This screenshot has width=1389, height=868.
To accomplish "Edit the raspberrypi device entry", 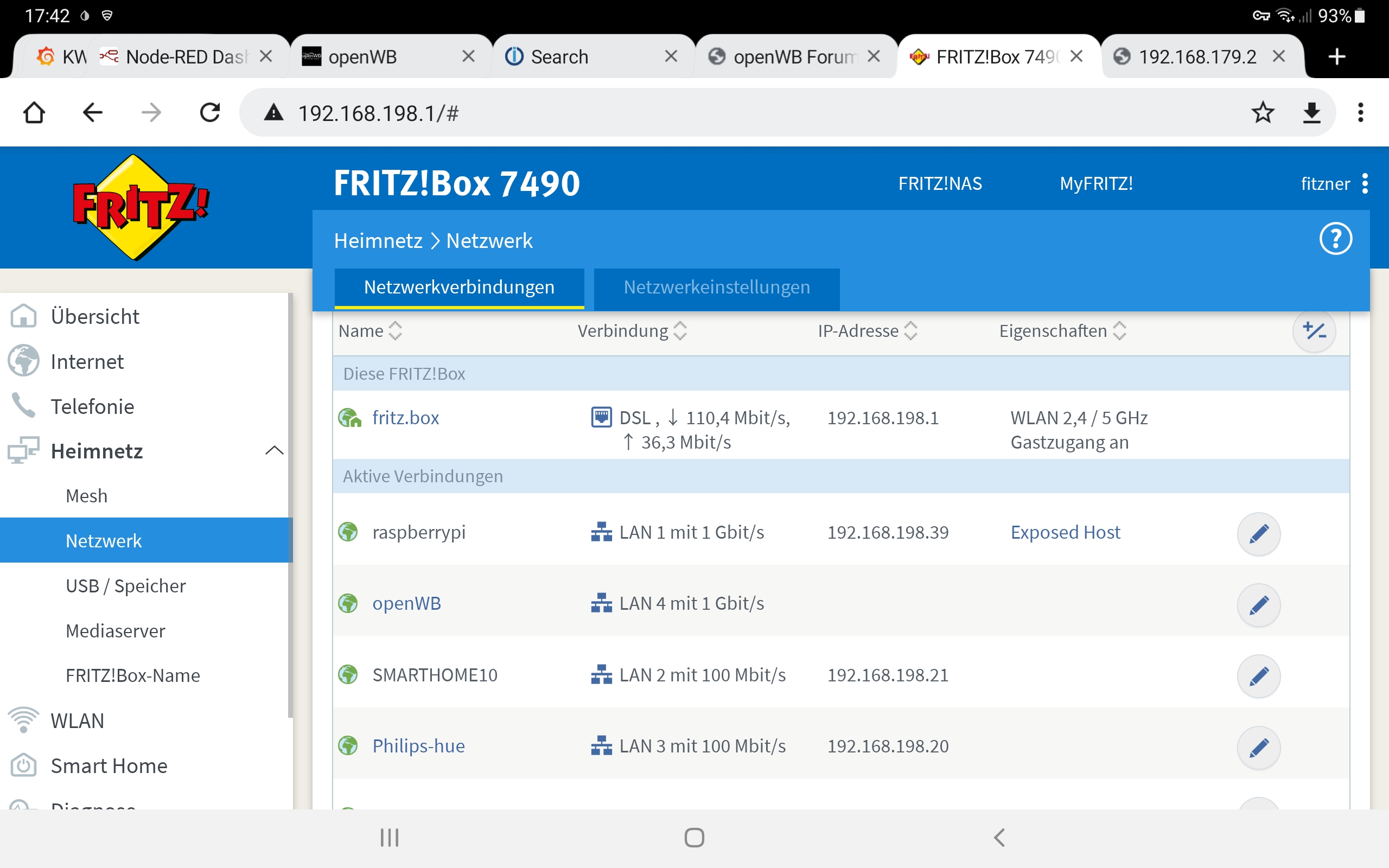I will point(1258,533).
